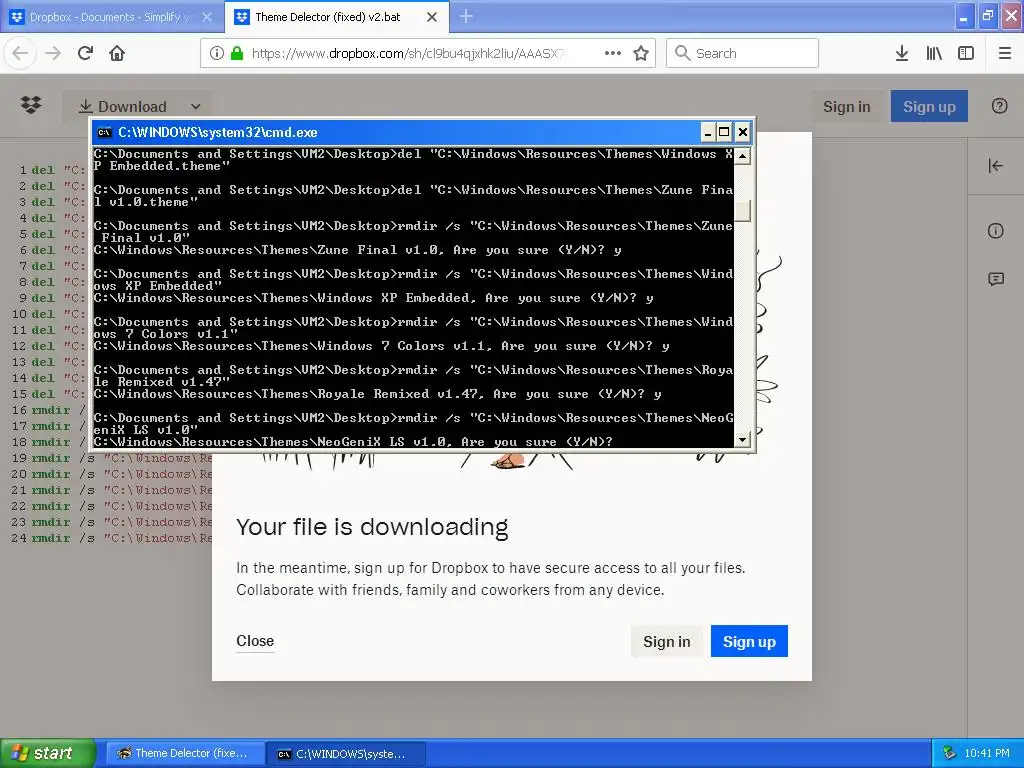Minimize the cmd.exe window
The height and width of the screenshot is (768, 1024).
click(x=707, y=133)
